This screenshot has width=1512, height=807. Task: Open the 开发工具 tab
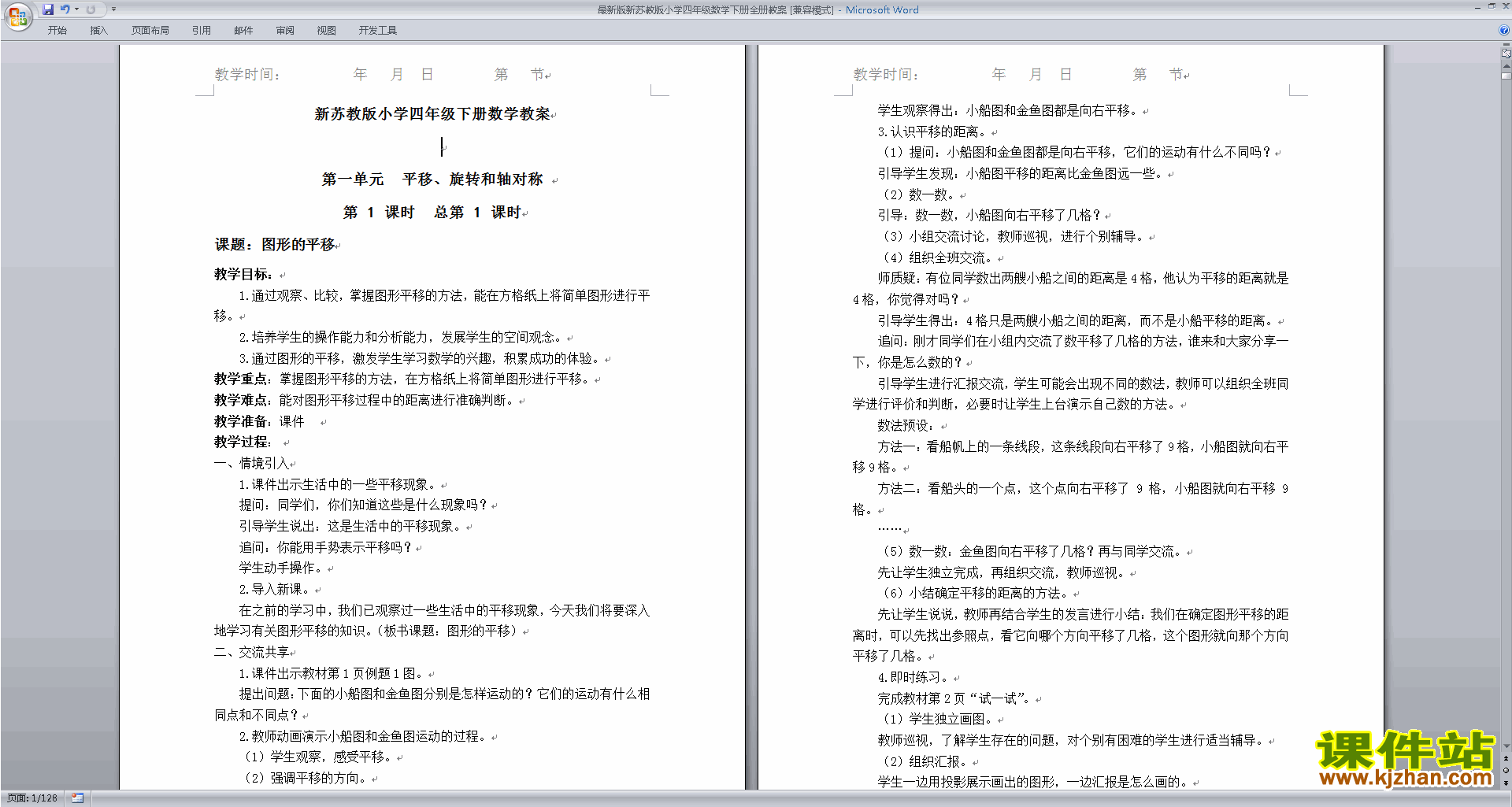coord(378,31)
